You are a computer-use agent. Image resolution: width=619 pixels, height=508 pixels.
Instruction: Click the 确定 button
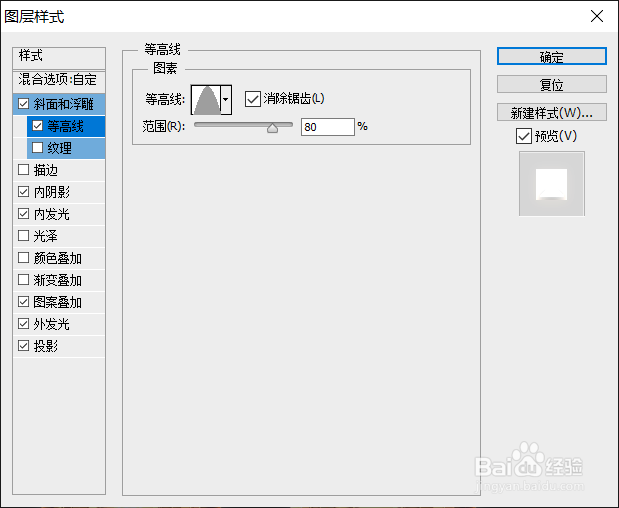tap(551, 56)
